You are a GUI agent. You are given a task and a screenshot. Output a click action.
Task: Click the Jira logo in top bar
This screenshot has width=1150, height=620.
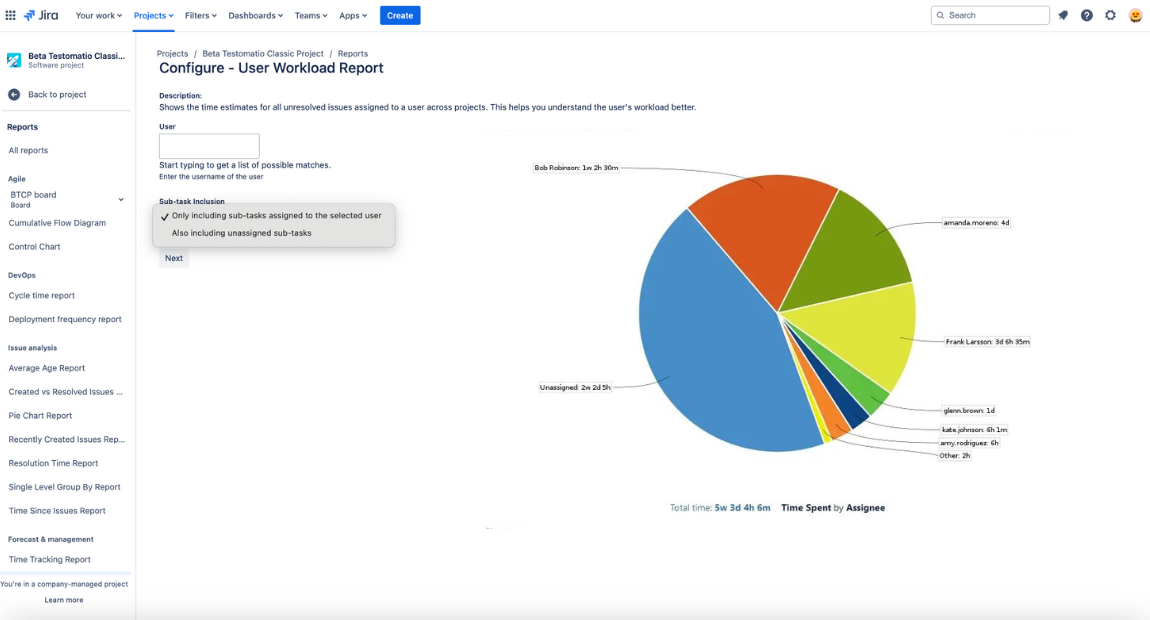[39, 15]
